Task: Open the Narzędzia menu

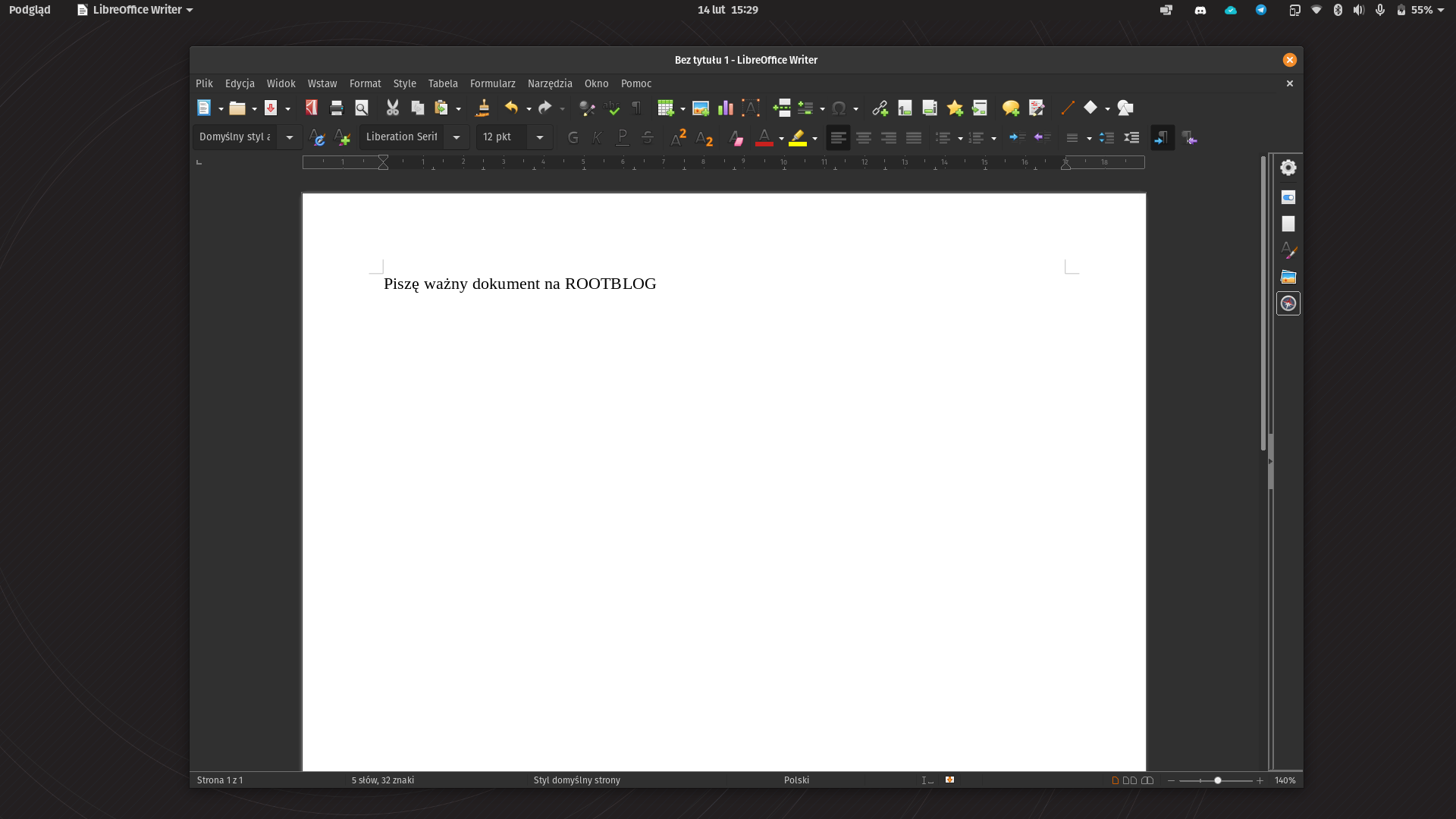Action: (549, 83)
